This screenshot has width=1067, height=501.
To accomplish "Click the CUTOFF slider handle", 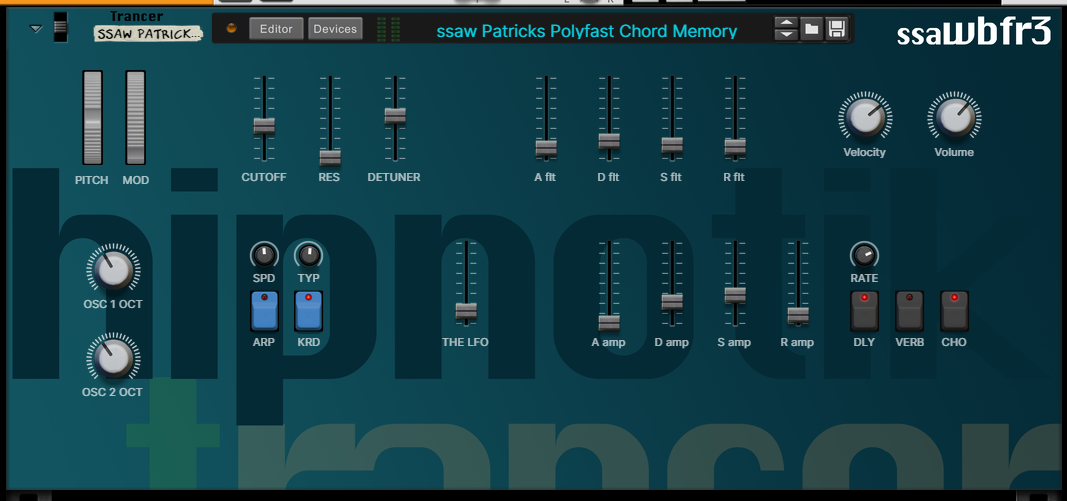I will tap(264, 126).
